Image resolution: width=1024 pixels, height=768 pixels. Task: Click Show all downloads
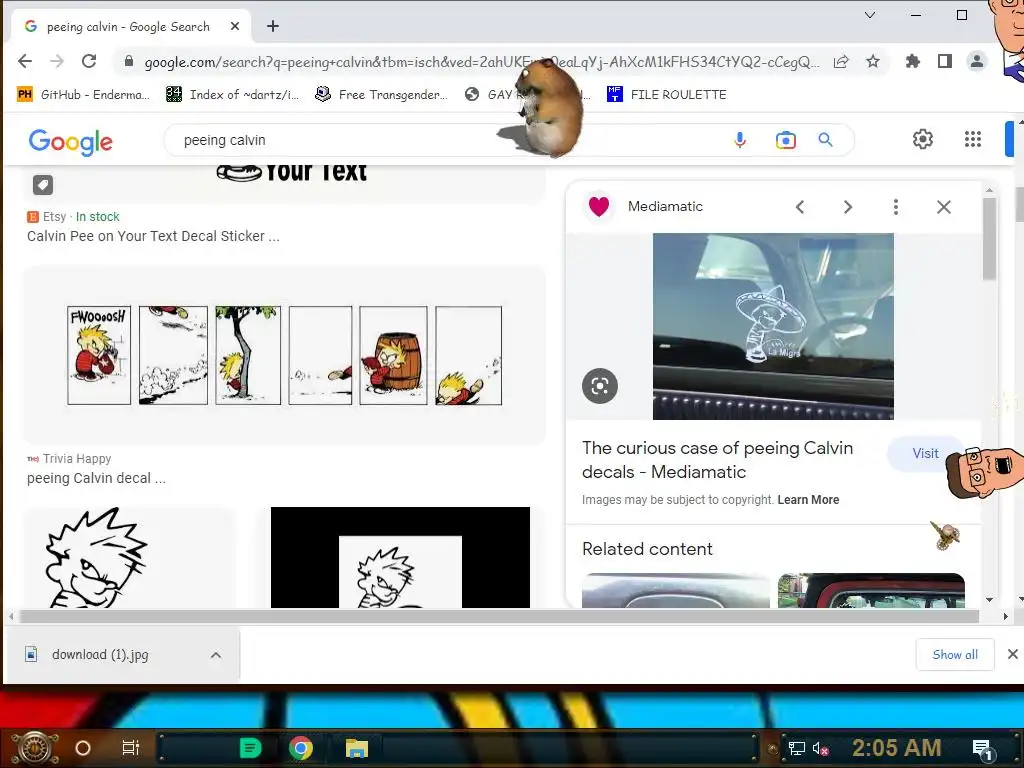tap(955, 654)
